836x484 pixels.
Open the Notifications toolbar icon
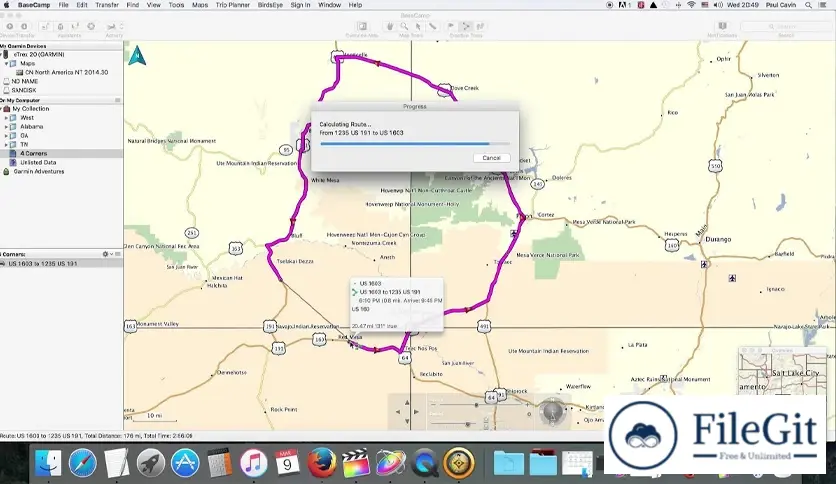(722, 26)
